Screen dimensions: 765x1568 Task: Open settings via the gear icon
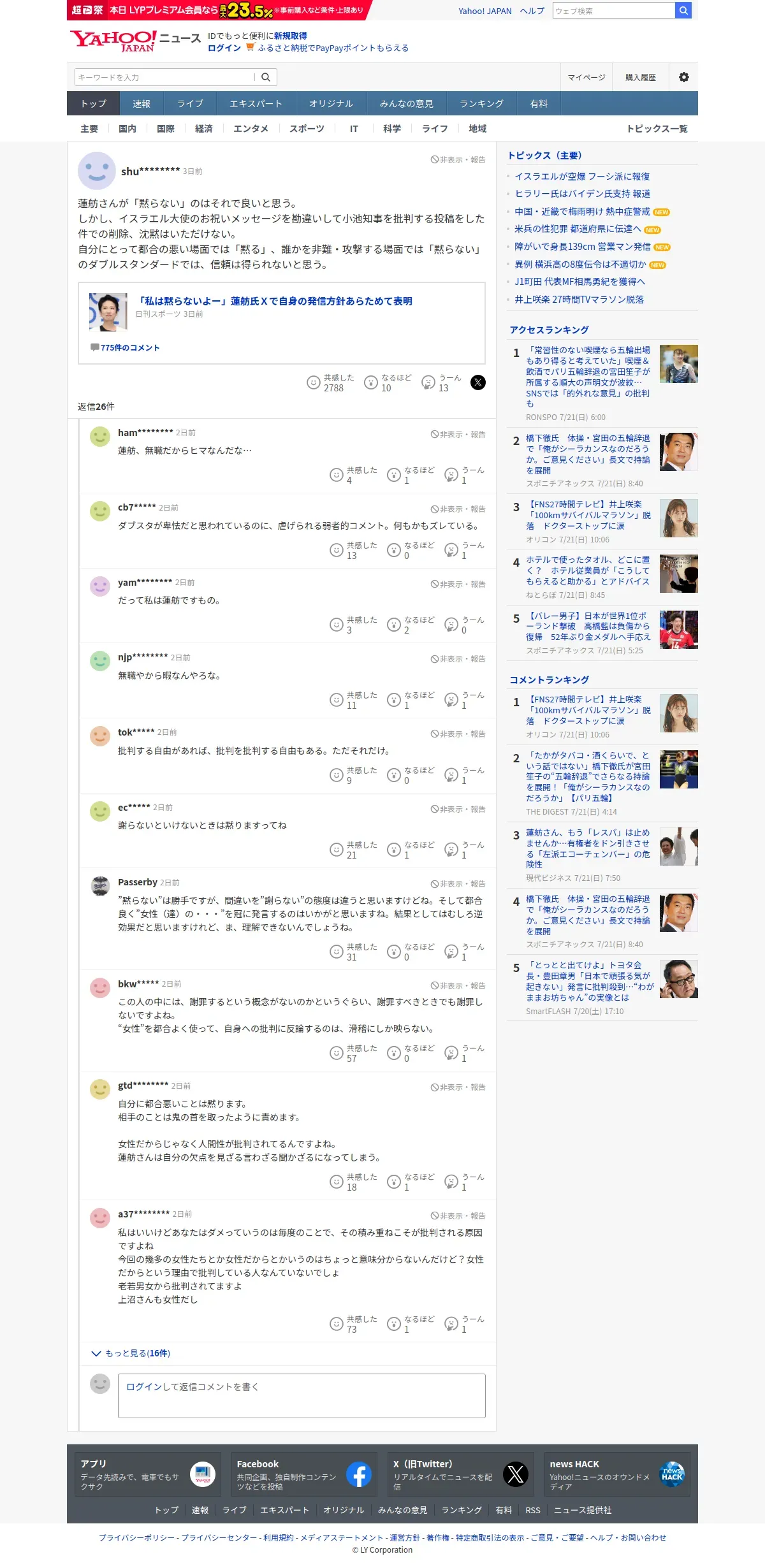[683, 77]
